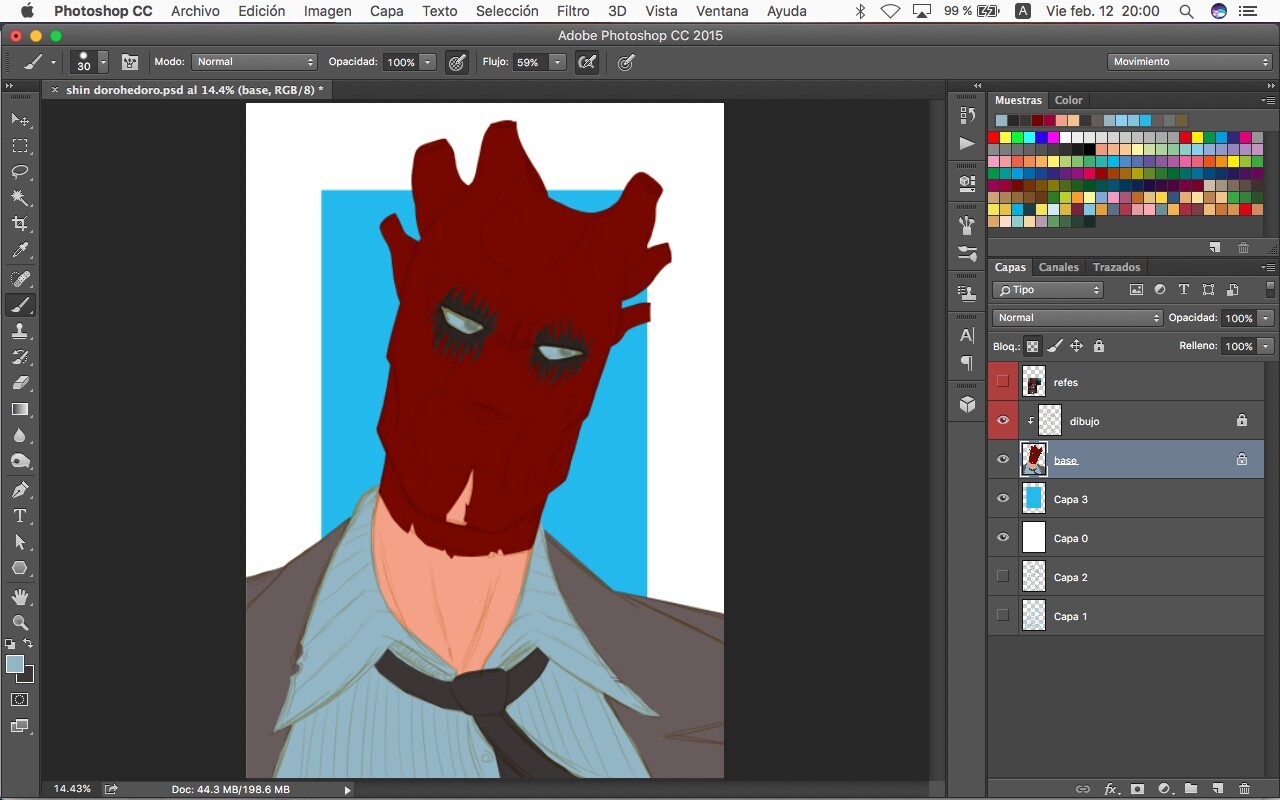1280x800 pixels.
Task: Hide the Capa 0 layer
Action: coord(1003,538)
